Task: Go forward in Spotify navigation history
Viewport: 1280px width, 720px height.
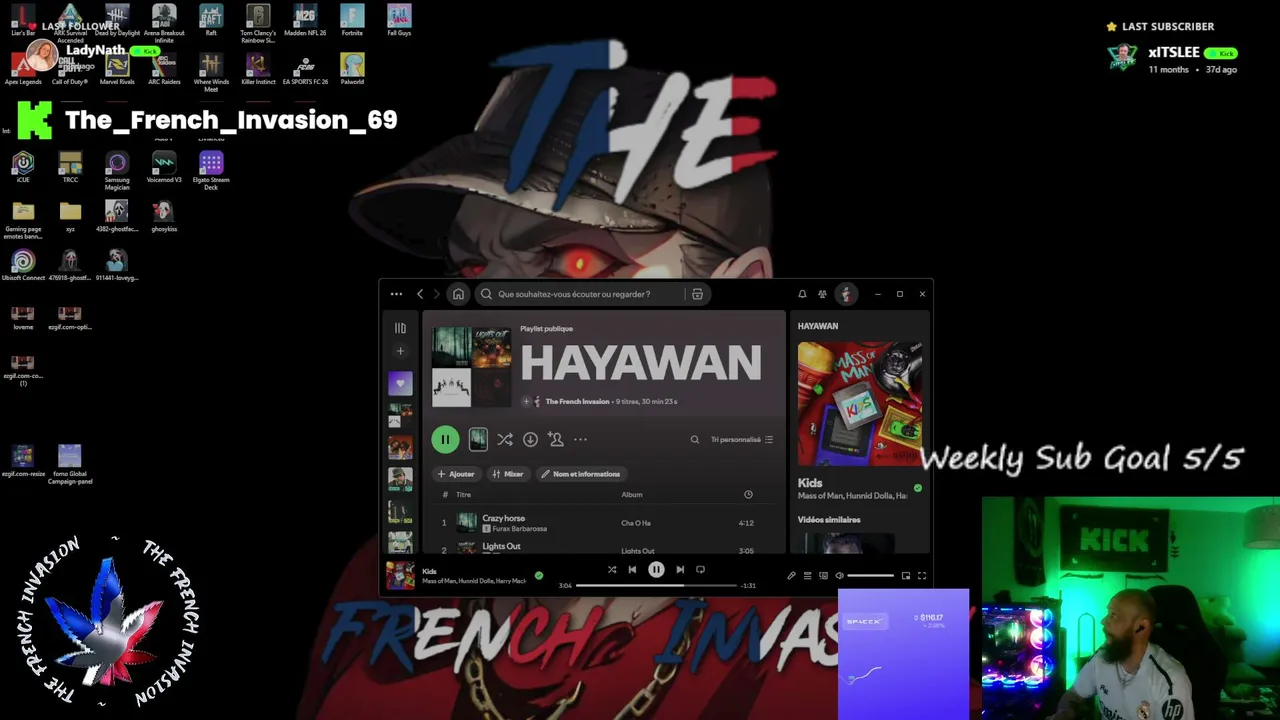Action: click(436, 294)
